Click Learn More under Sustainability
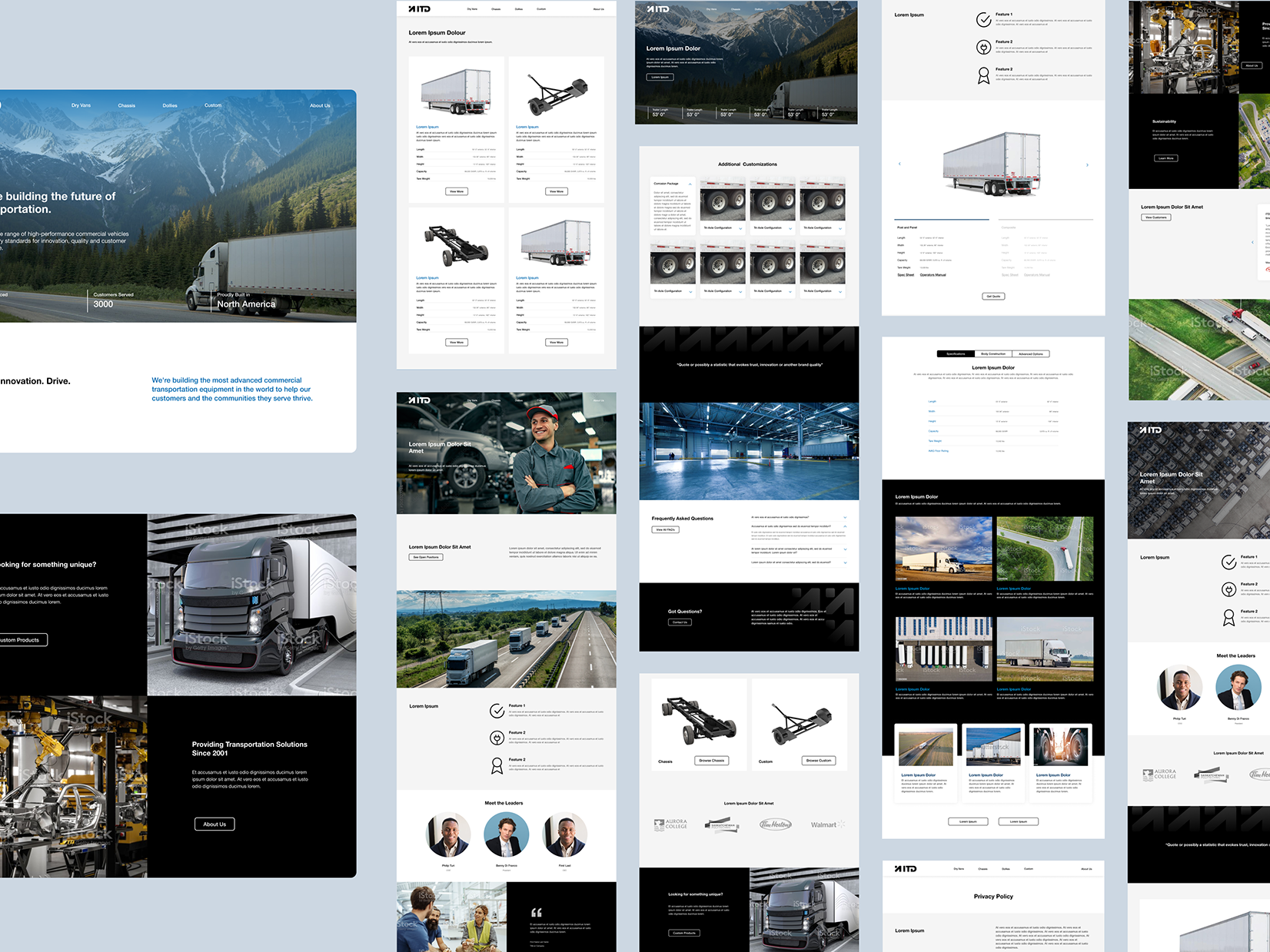The height and width of the screenshot is (952, 1270). [x=1165, y=158]
